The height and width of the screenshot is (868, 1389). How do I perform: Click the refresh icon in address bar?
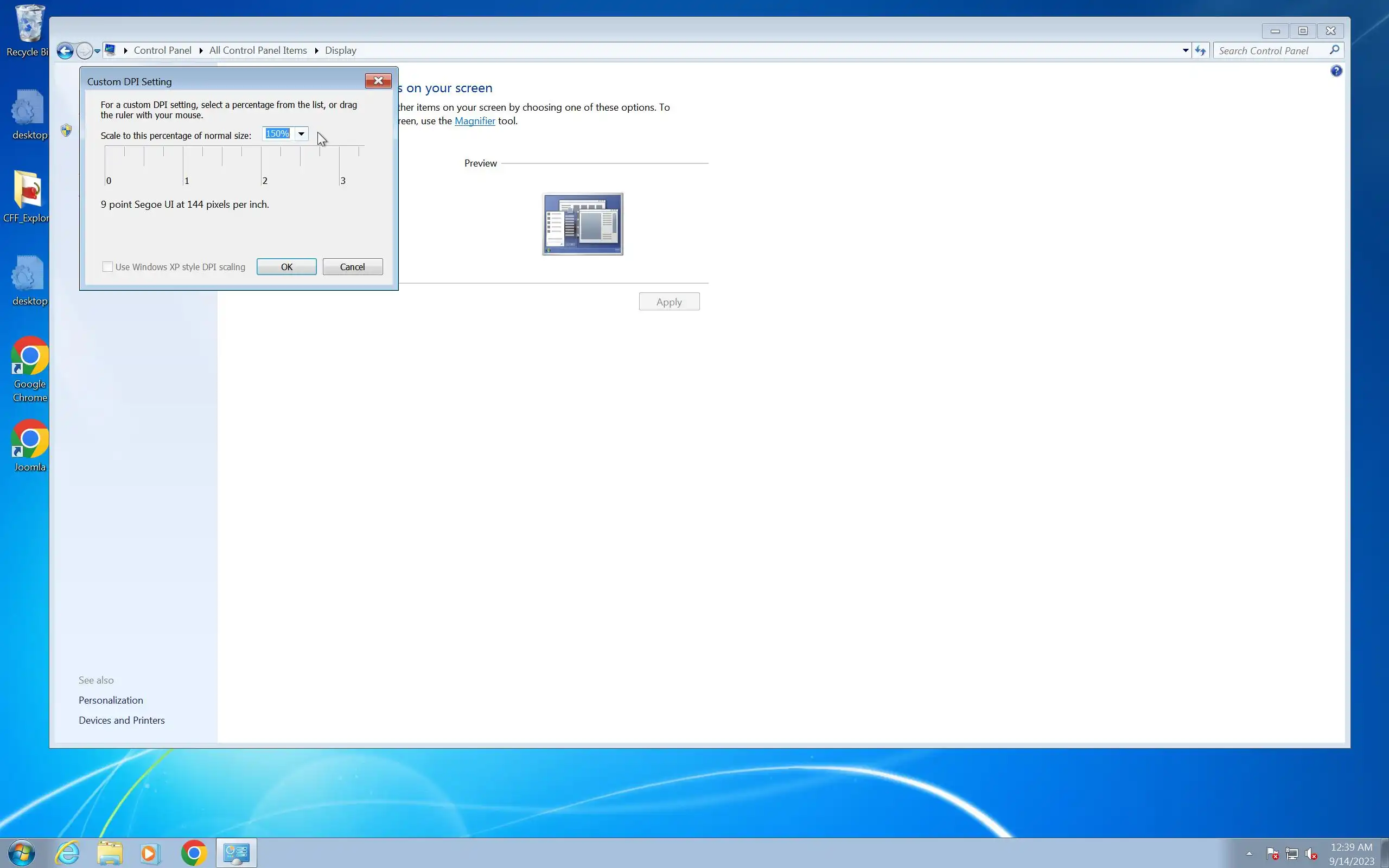pyautogui.click(x=1200, y=51)
